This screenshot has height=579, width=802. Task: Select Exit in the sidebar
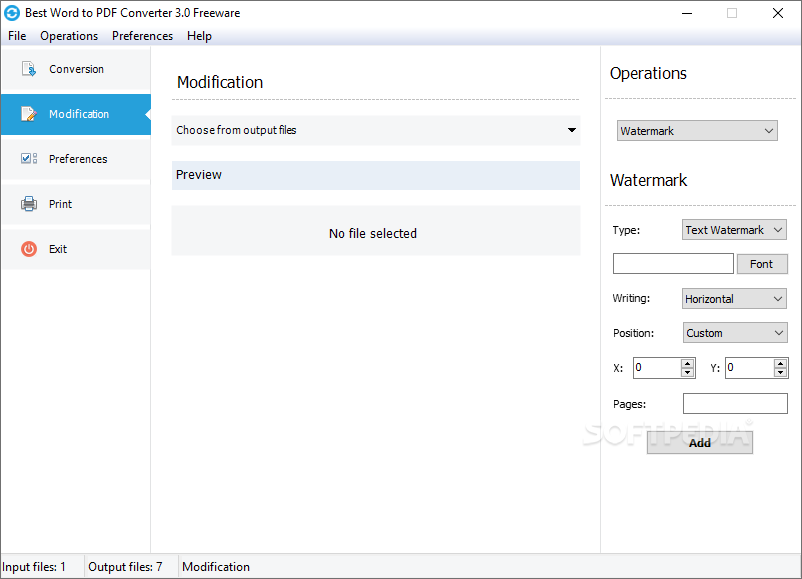tap(76, 249)
